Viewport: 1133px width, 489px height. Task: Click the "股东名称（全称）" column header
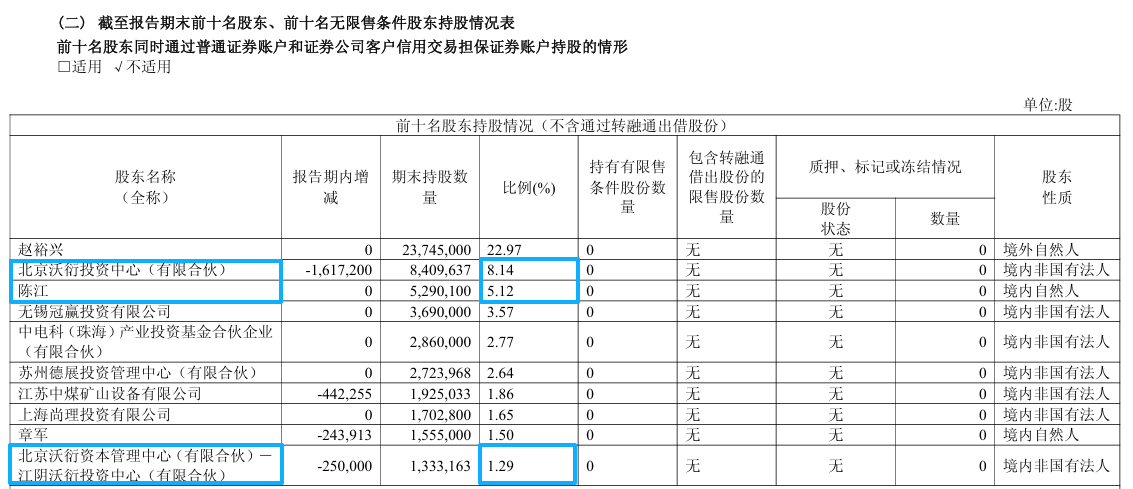click(145, 186)
